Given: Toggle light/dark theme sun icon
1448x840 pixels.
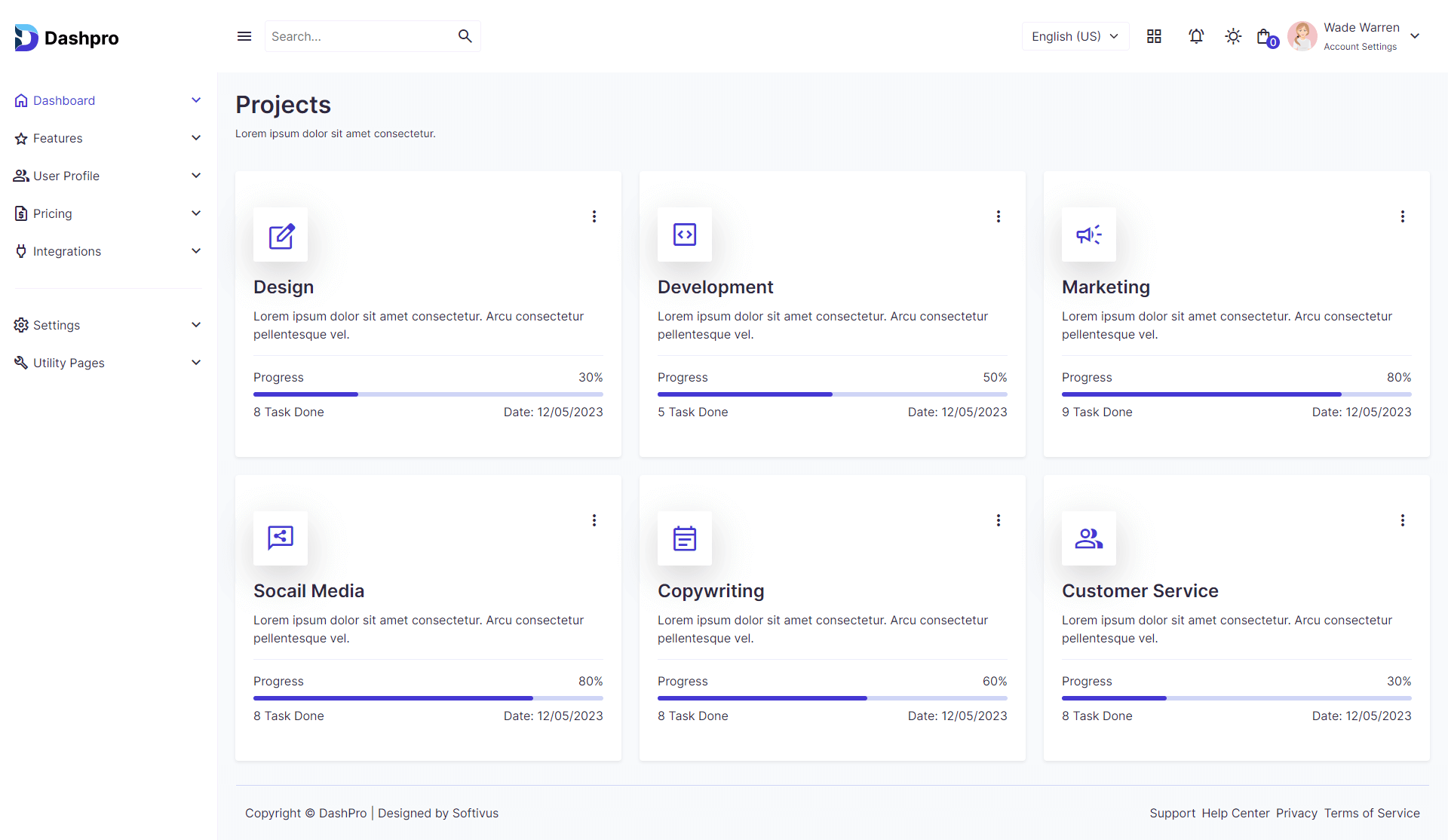Looking at the screenshot, I should [x=1233, y=36].
